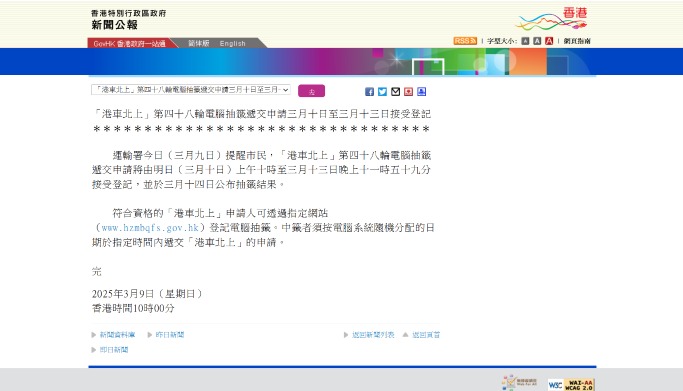Open the Web For All recognition logo
This screenshot has height=391, width=683.
(x=519, y=383)
